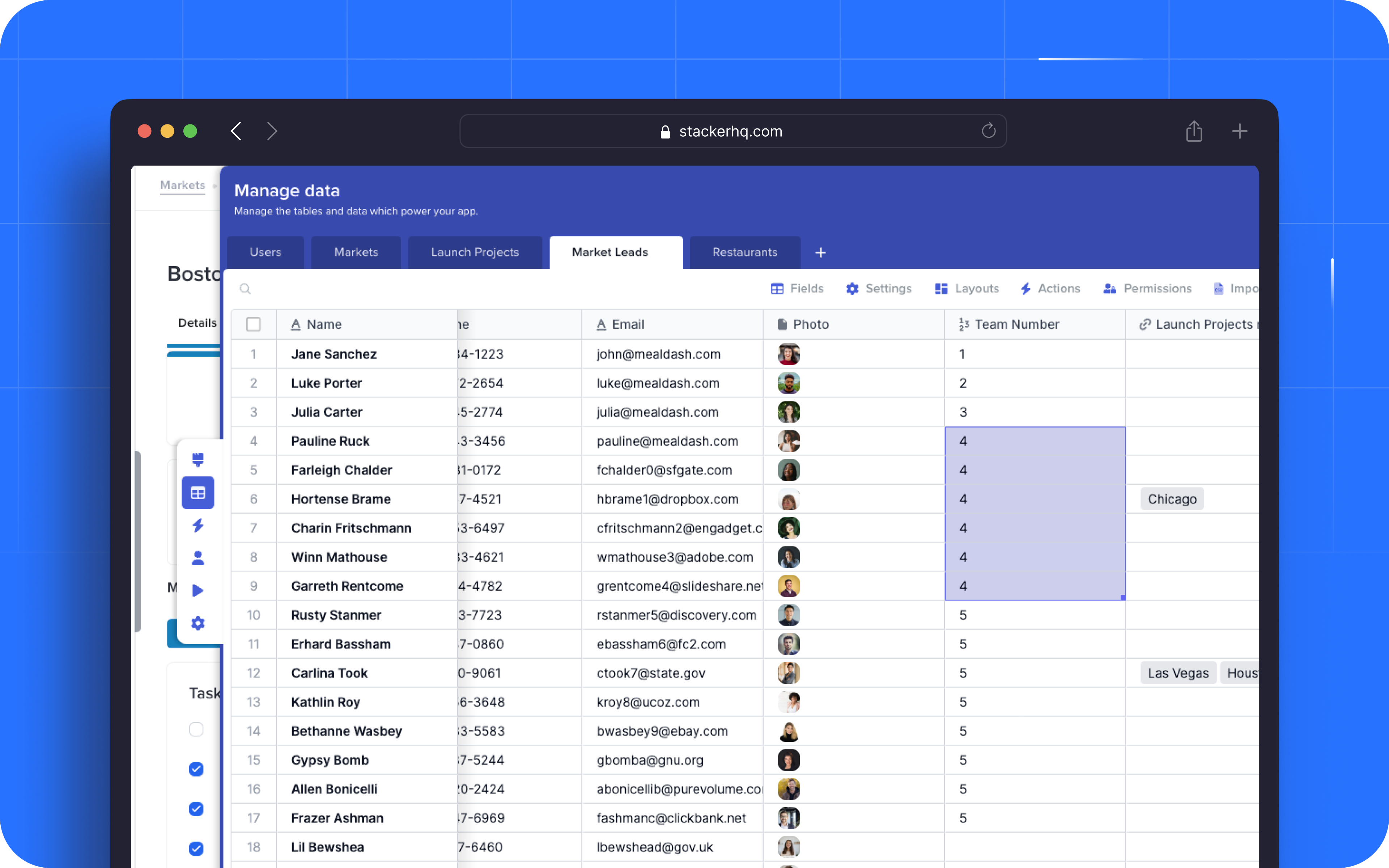1389x868 pixels.
Task: Click the Name column header
Action: (x=367, y=324)
